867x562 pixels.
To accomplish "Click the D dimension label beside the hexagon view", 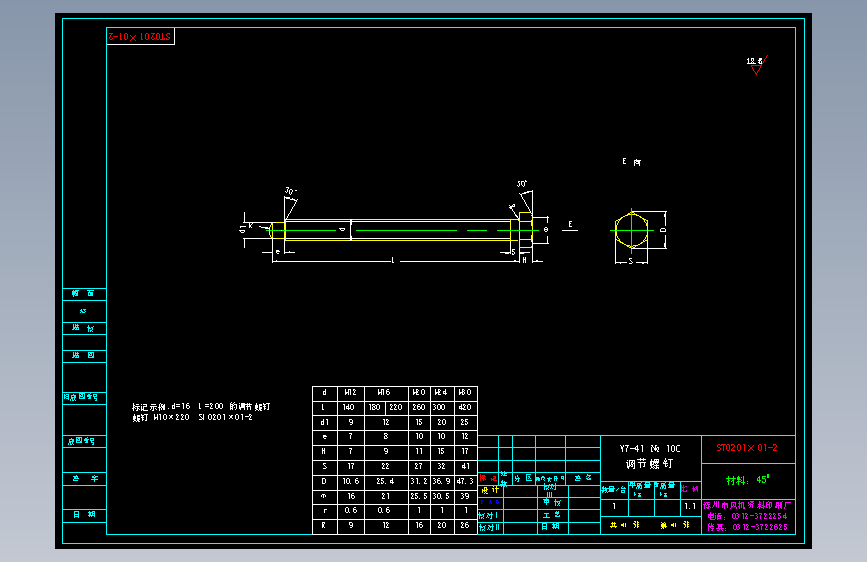I will 663,230.
